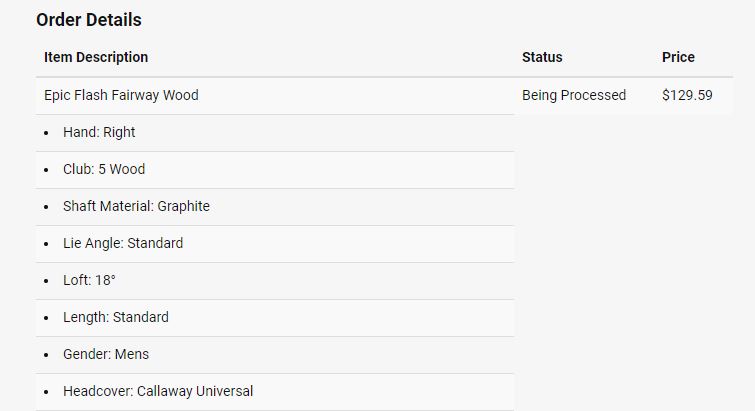Screen dimensions: 755x411
Task: Select the Length: Standard row
Action: pos(116,317)
